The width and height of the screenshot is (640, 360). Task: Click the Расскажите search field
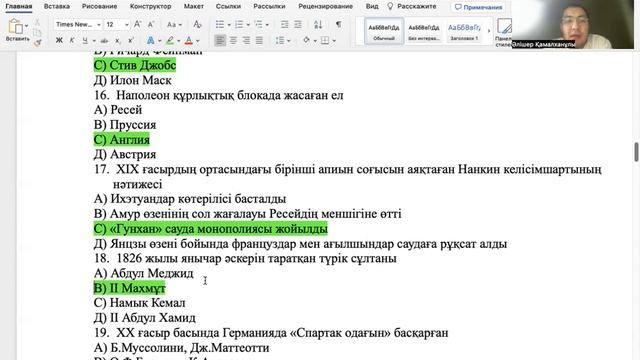[x=417, y=7]
